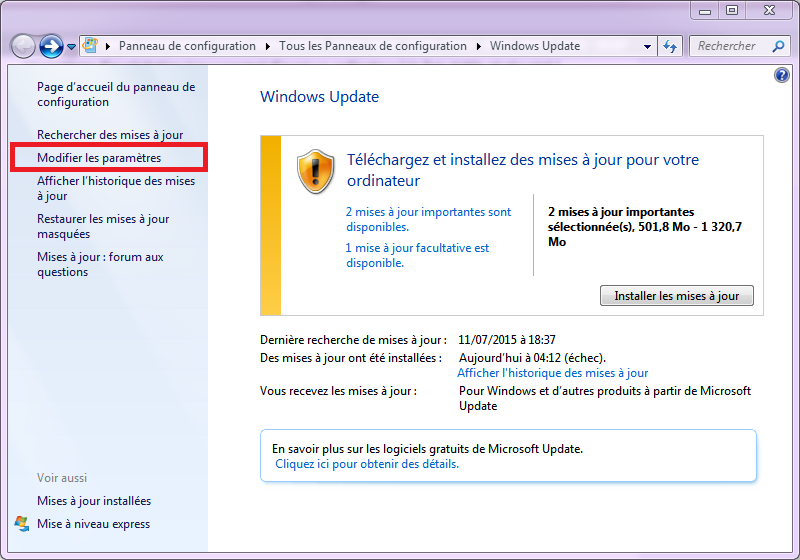800x560 pixels.
Task: Open Page d'accueil du panneau de configuration
Action: pyautogui.click(x=116, y=94)
